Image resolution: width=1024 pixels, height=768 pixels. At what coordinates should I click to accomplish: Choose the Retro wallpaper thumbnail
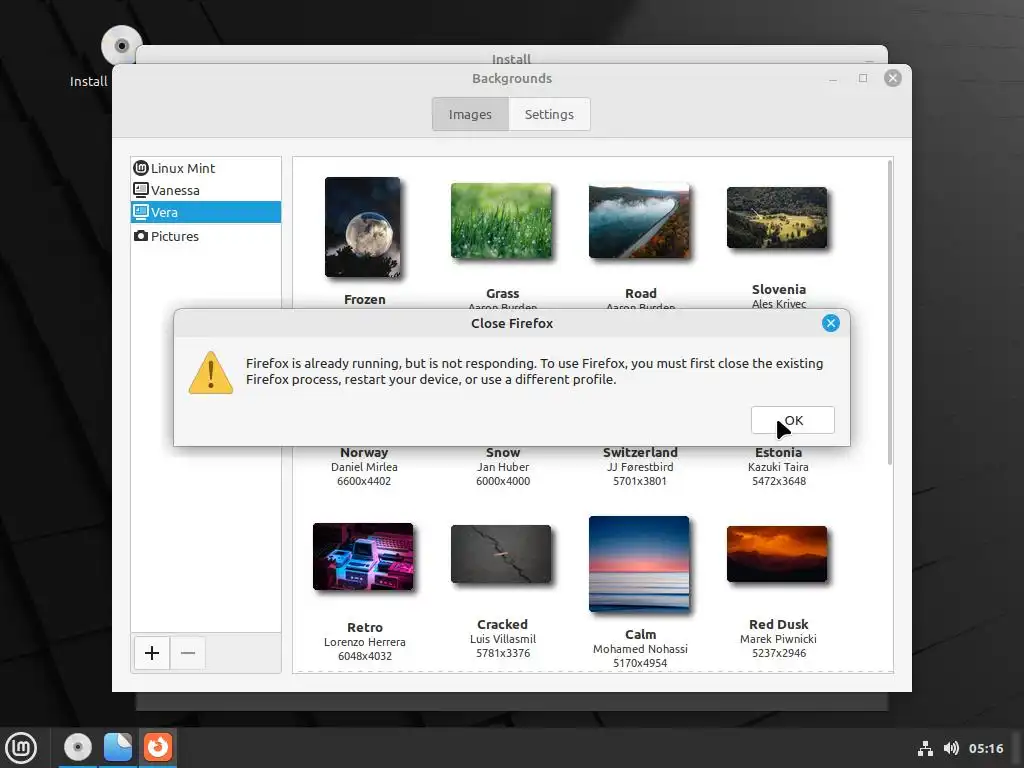(363, 556)
